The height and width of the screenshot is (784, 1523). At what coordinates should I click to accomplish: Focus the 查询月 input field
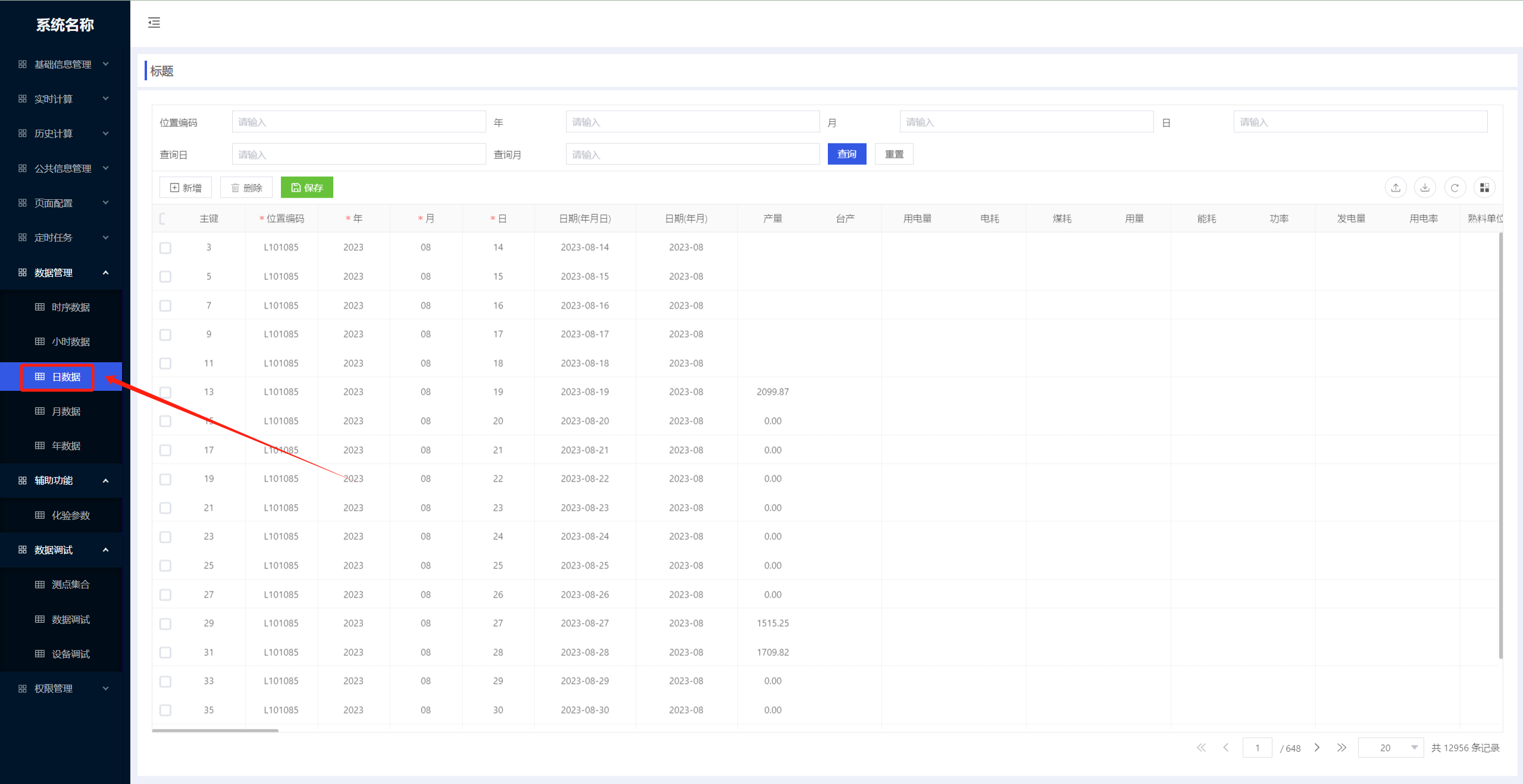pos(693,154)
